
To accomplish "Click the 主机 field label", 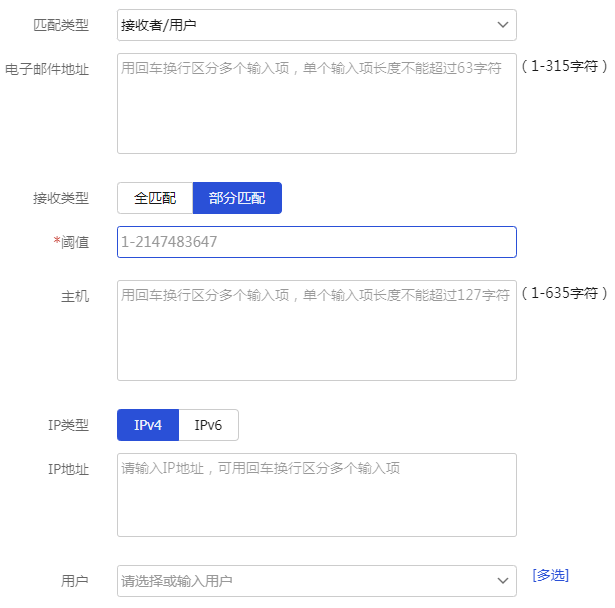I will 75,296.
